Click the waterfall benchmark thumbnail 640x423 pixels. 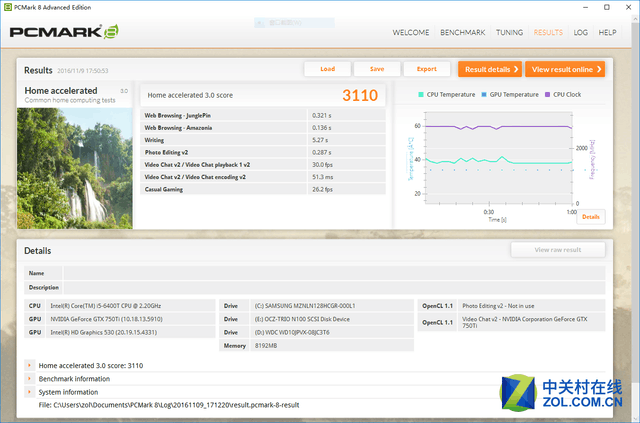[75, 168]
